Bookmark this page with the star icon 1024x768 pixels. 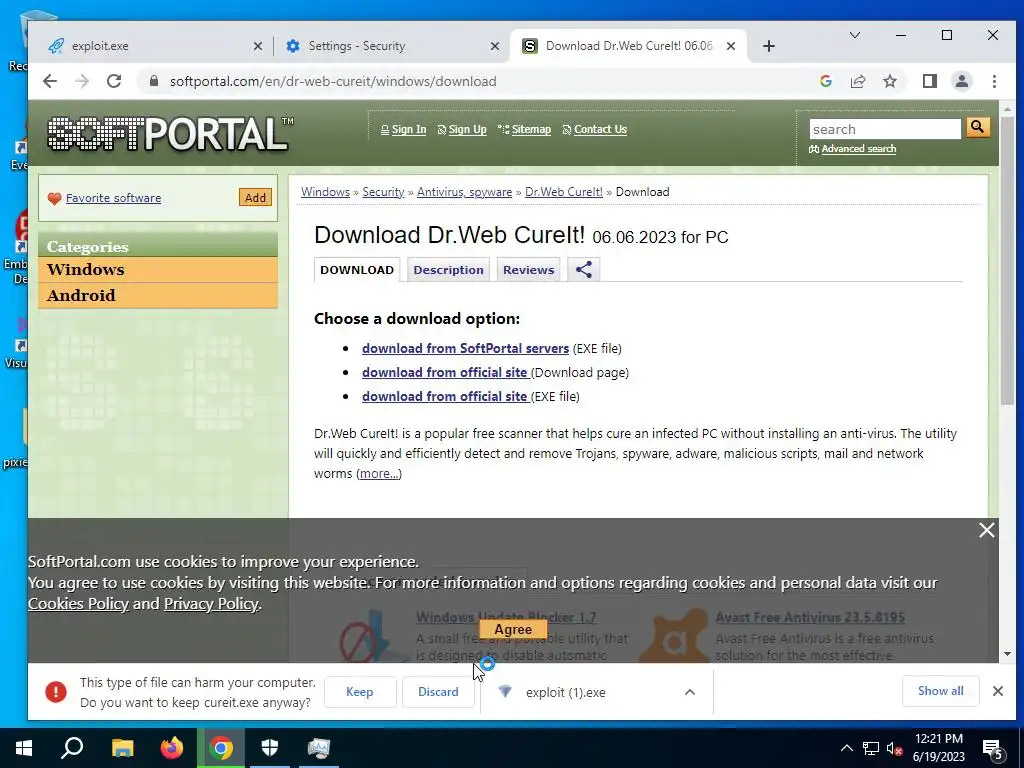pos(889,81)
